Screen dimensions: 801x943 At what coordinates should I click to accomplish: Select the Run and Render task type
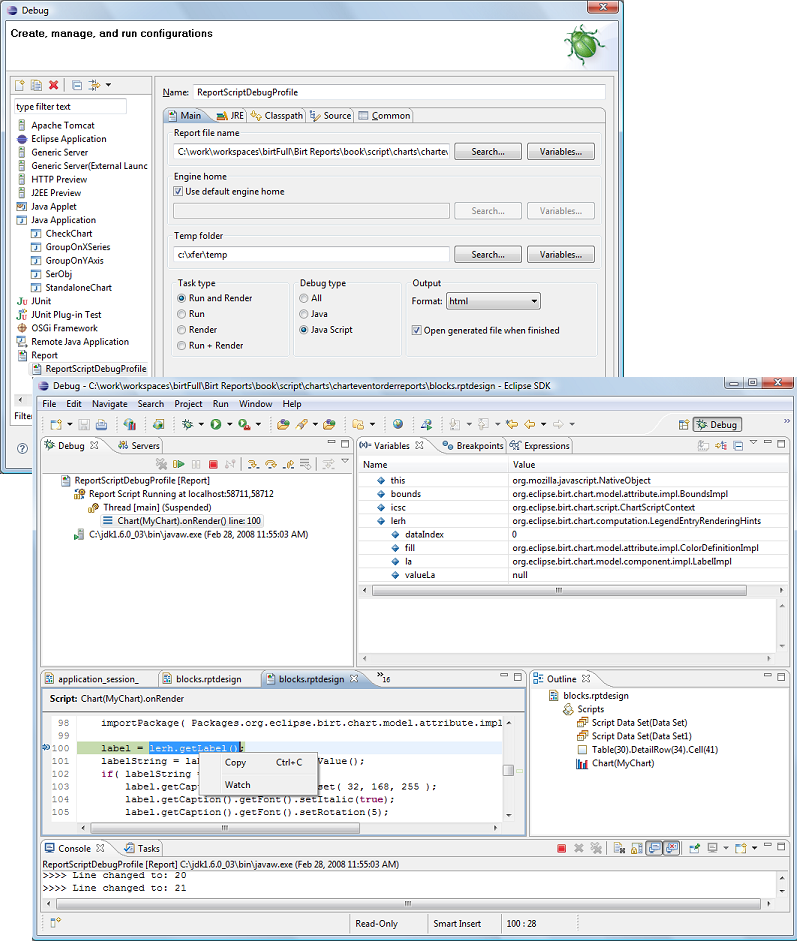(x=182, y=298)
